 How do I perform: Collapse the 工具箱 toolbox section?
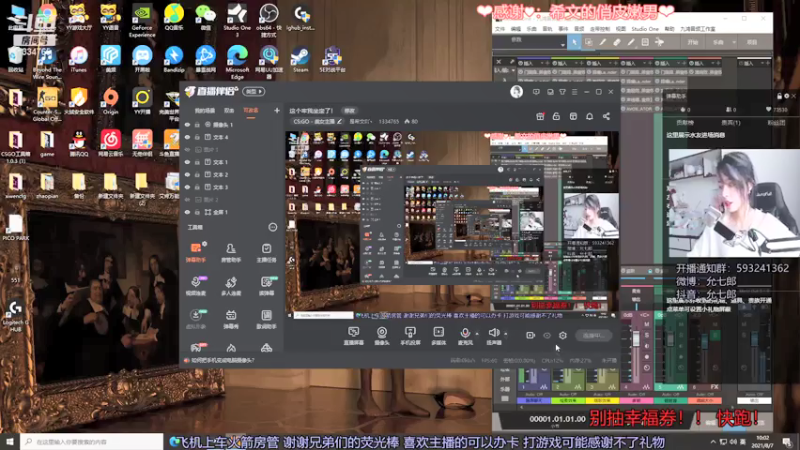point(272,227)
